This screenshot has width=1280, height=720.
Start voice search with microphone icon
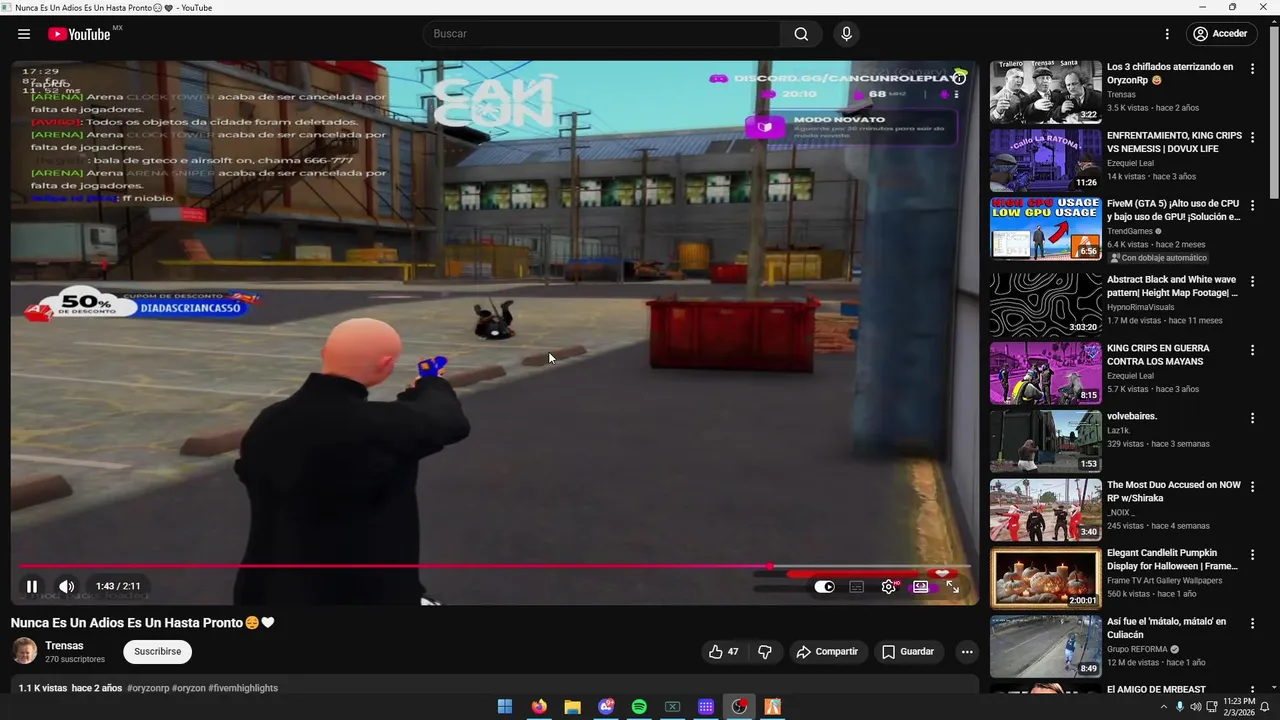coord(847,34)
